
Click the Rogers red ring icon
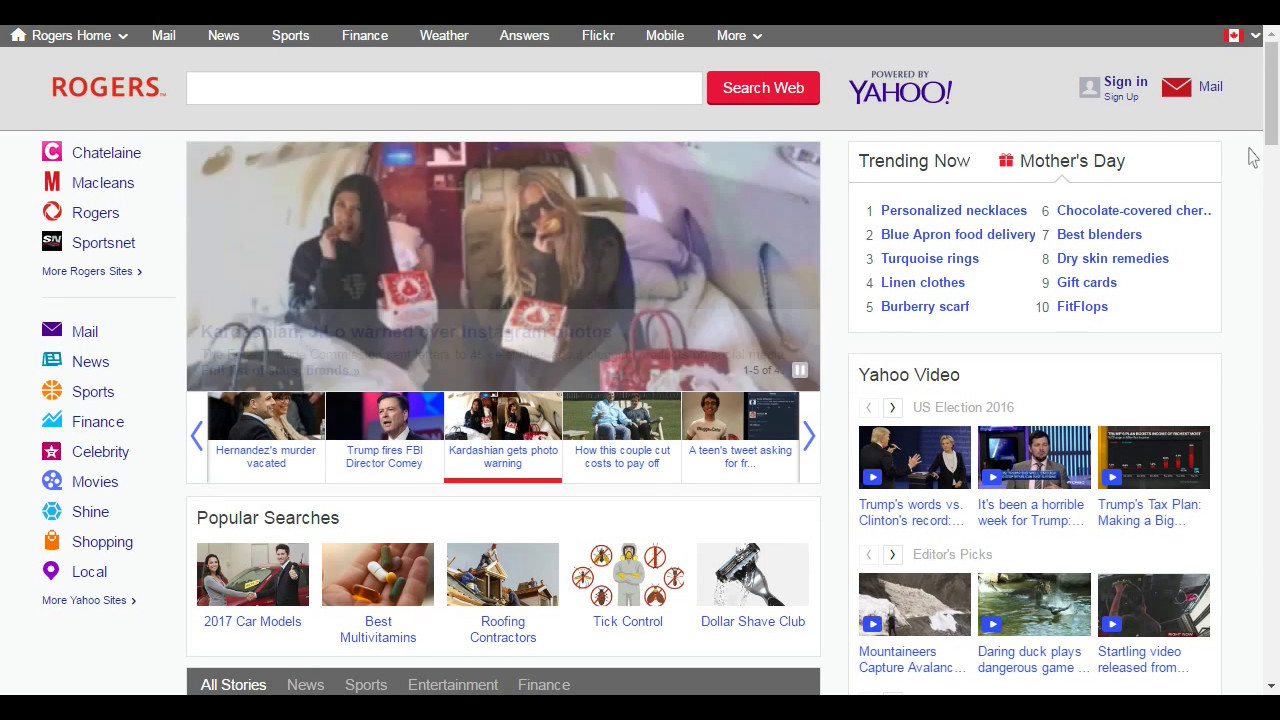(x=52, y=212)
